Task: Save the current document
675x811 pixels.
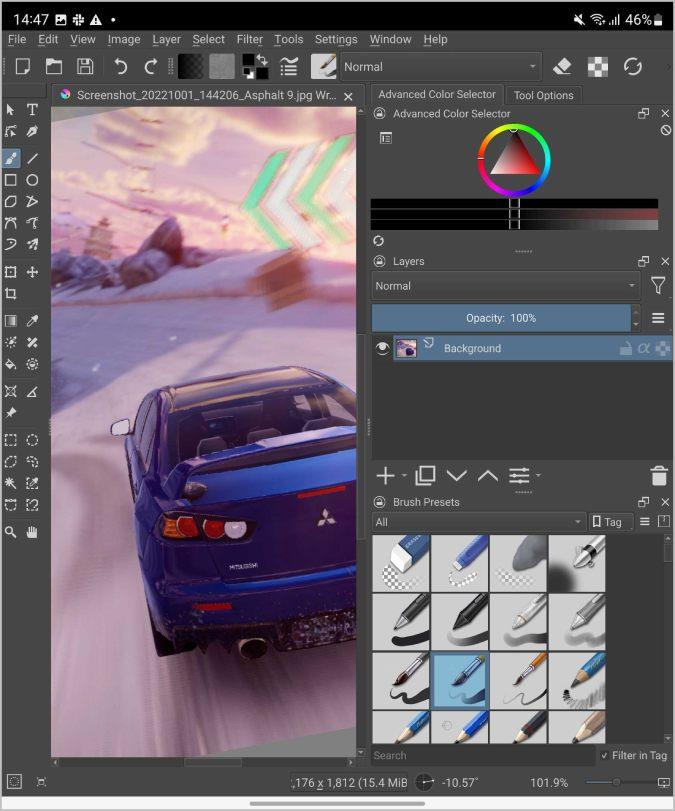Action: [x=85, y=67]
